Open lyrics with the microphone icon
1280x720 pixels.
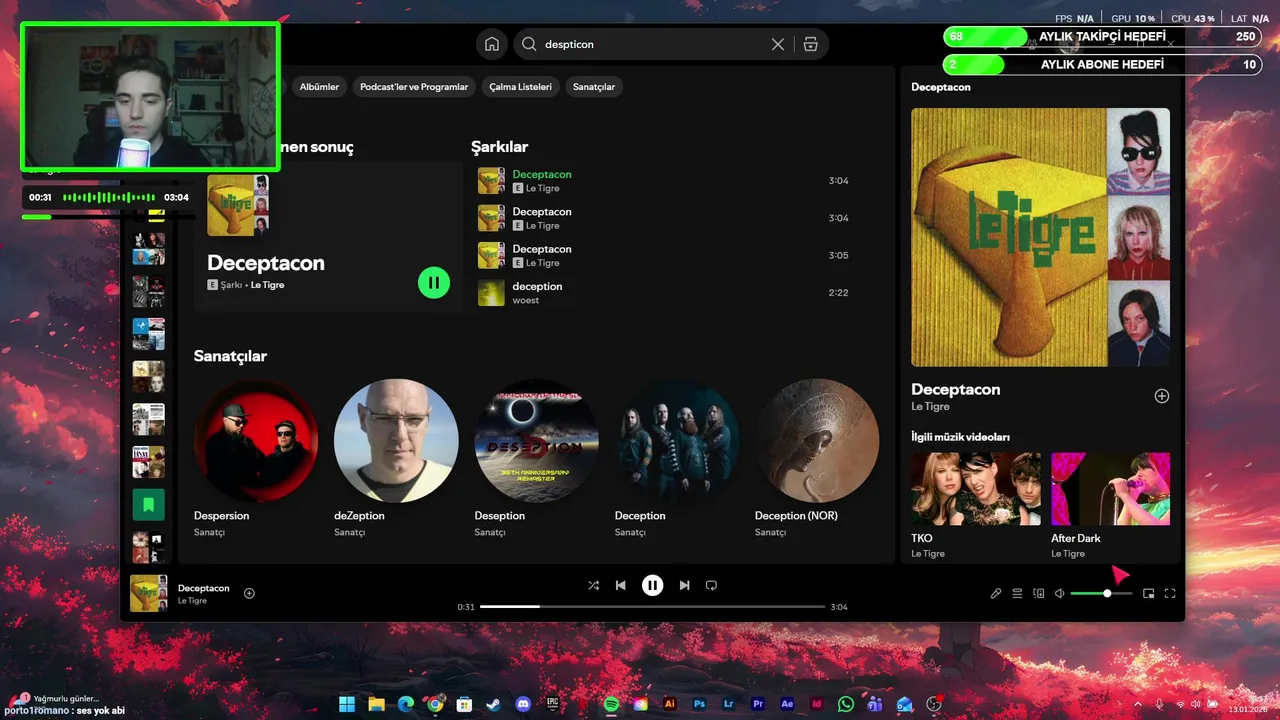pos(996,593)
